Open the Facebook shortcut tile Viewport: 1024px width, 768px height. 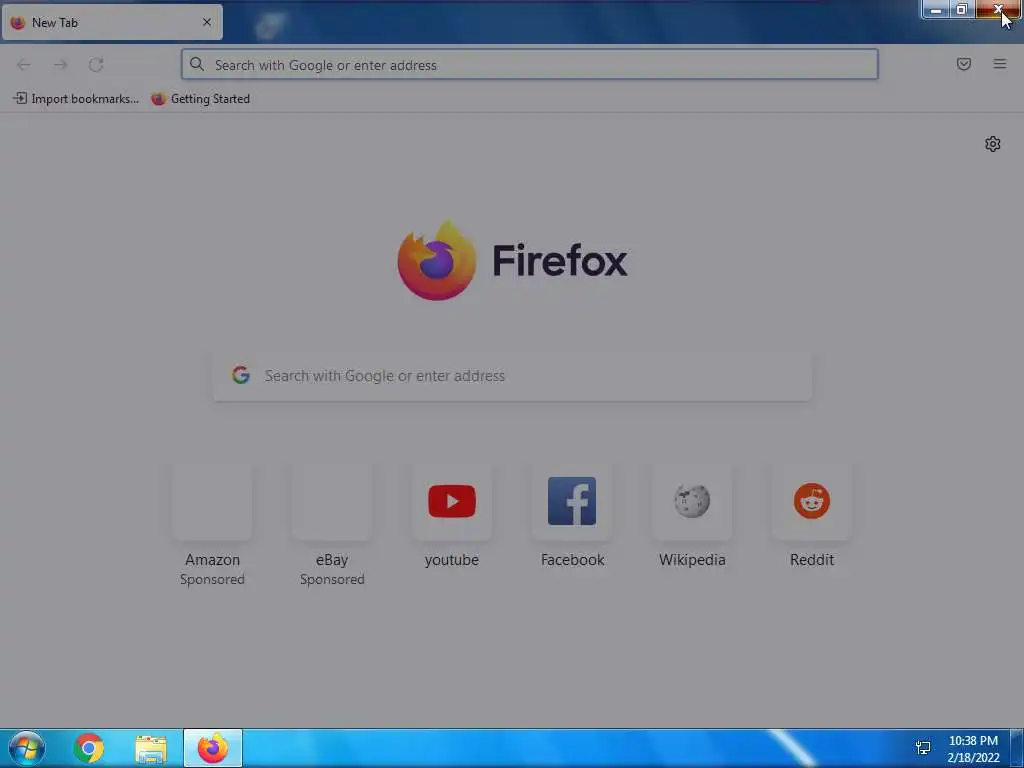572,502
